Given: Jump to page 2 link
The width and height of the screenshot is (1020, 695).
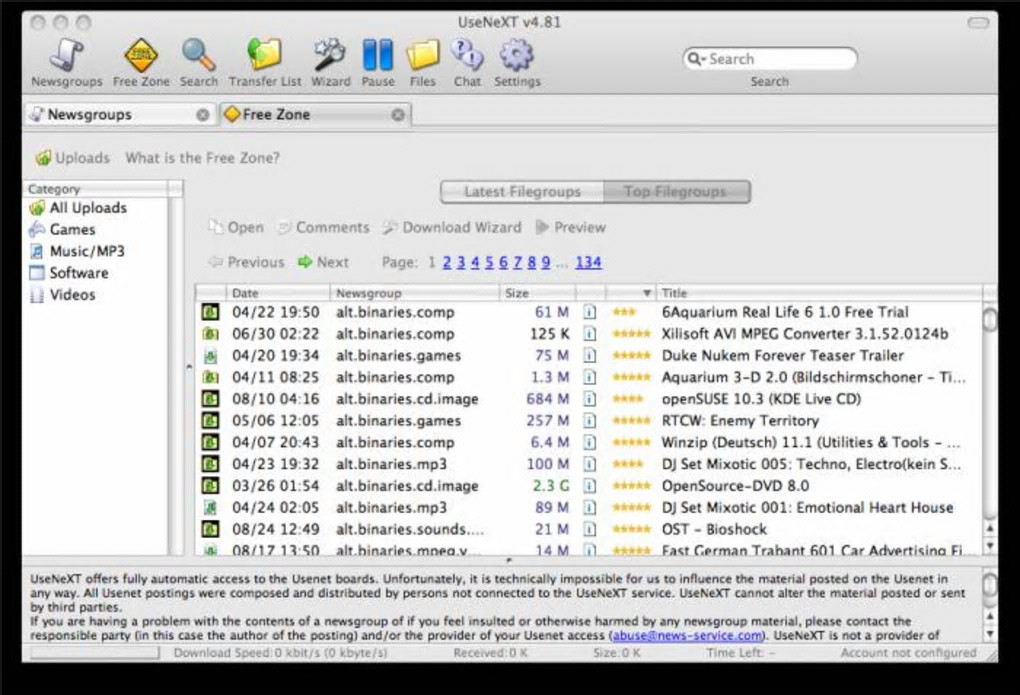Looking at the screenshot, I should click(447, 262).
